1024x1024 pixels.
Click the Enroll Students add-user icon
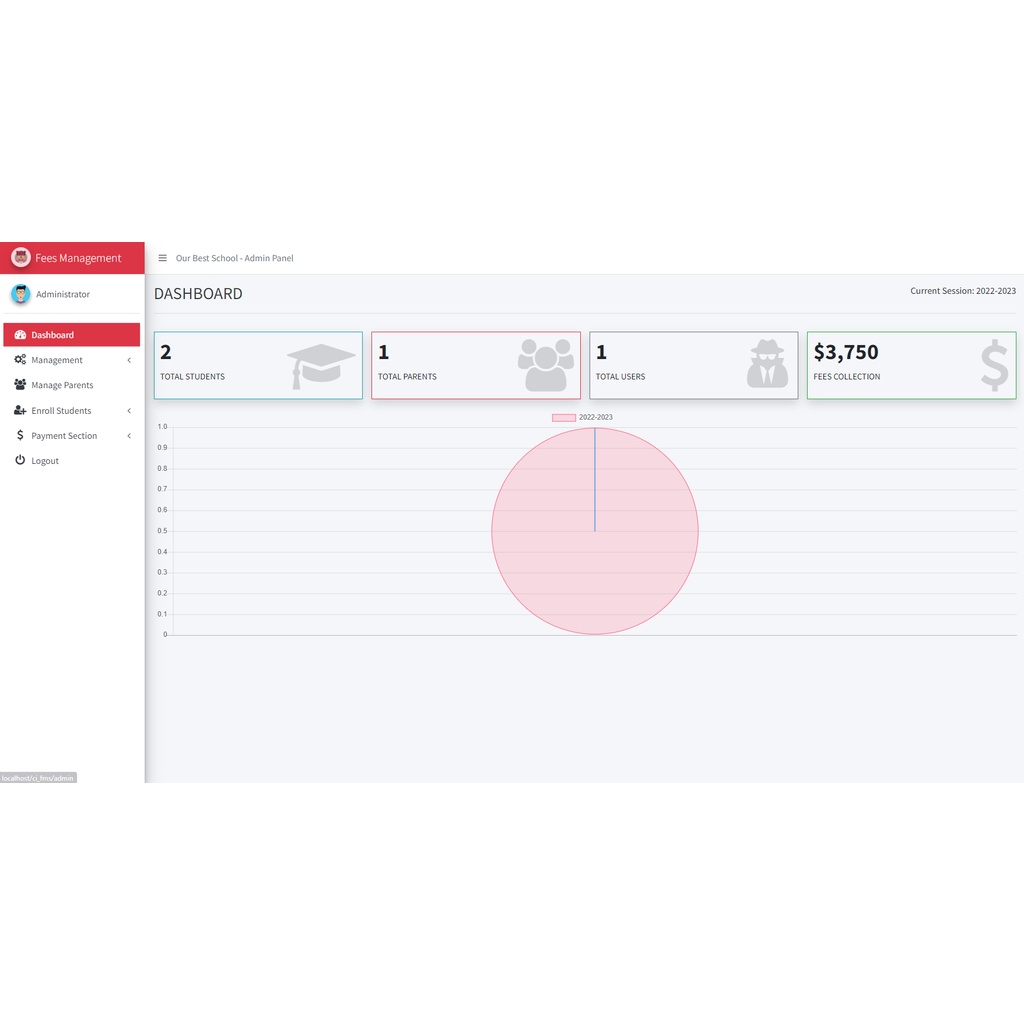click(21, 410)
